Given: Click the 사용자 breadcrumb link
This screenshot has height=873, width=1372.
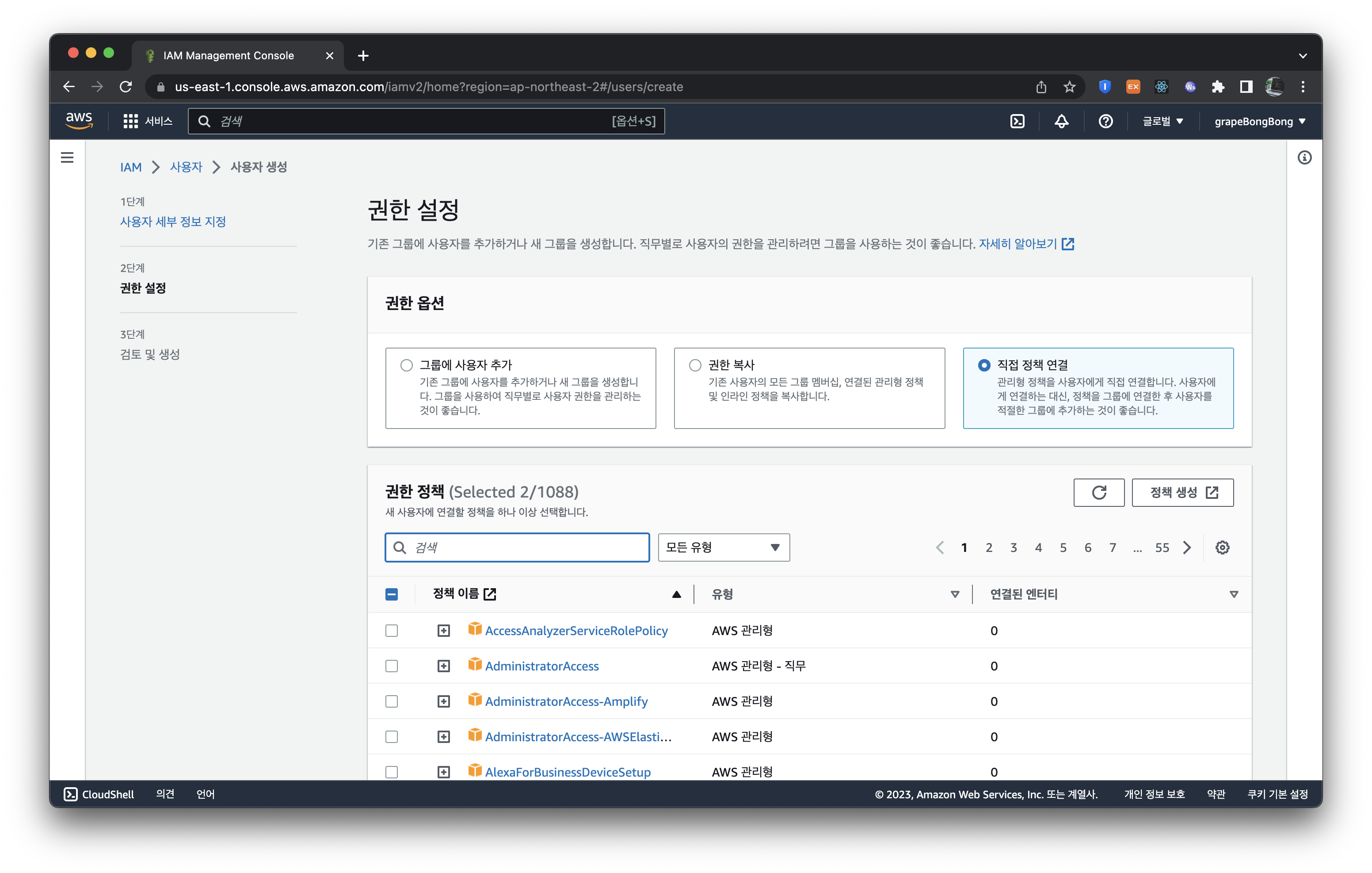Looking at the screenshot, I should click(186, 167).
